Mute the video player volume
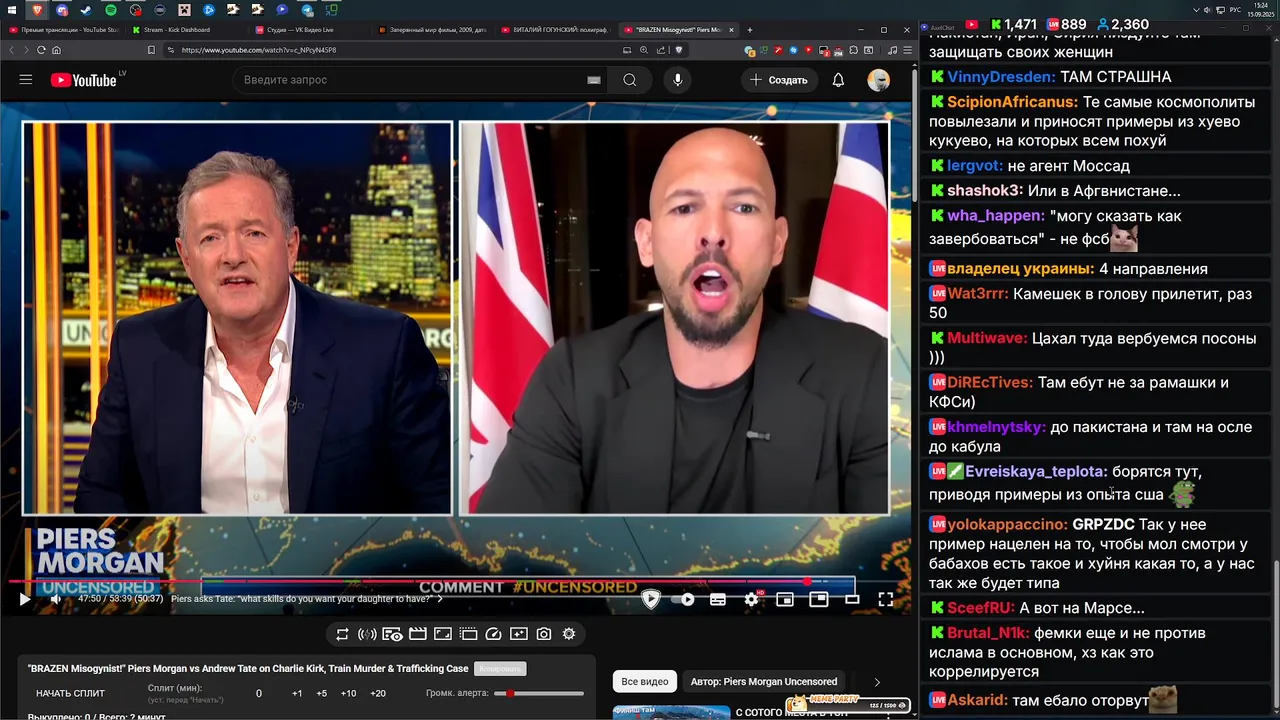Screen dimensions: 1280x720 (55, 599)
